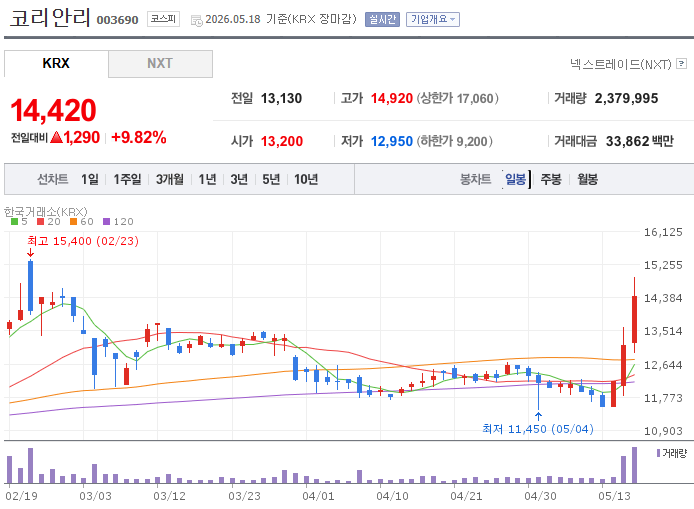Click the 하한가 9,200 lower limit text

(455, 141)
